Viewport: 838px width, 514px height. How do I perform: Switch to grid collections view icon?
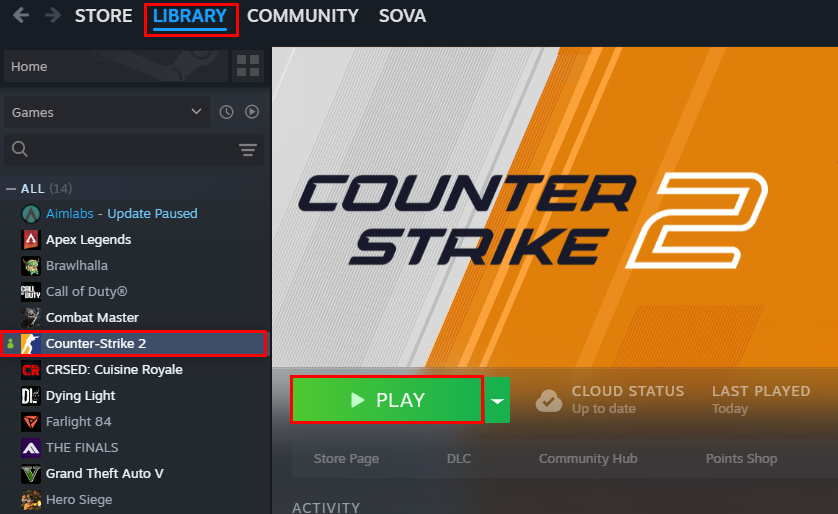(248, 66)
